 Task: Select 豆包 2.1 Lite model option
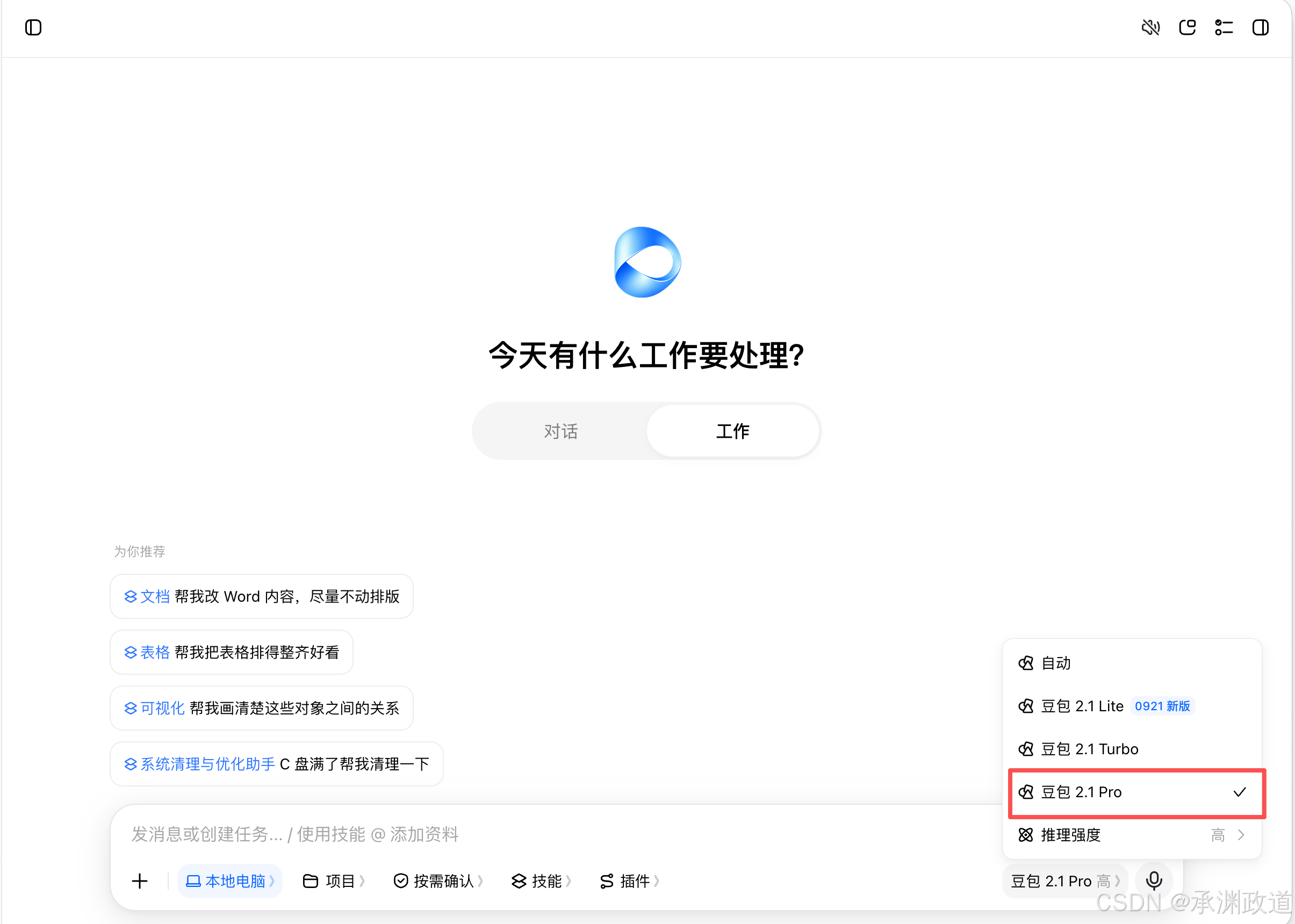pos(1132,705)
